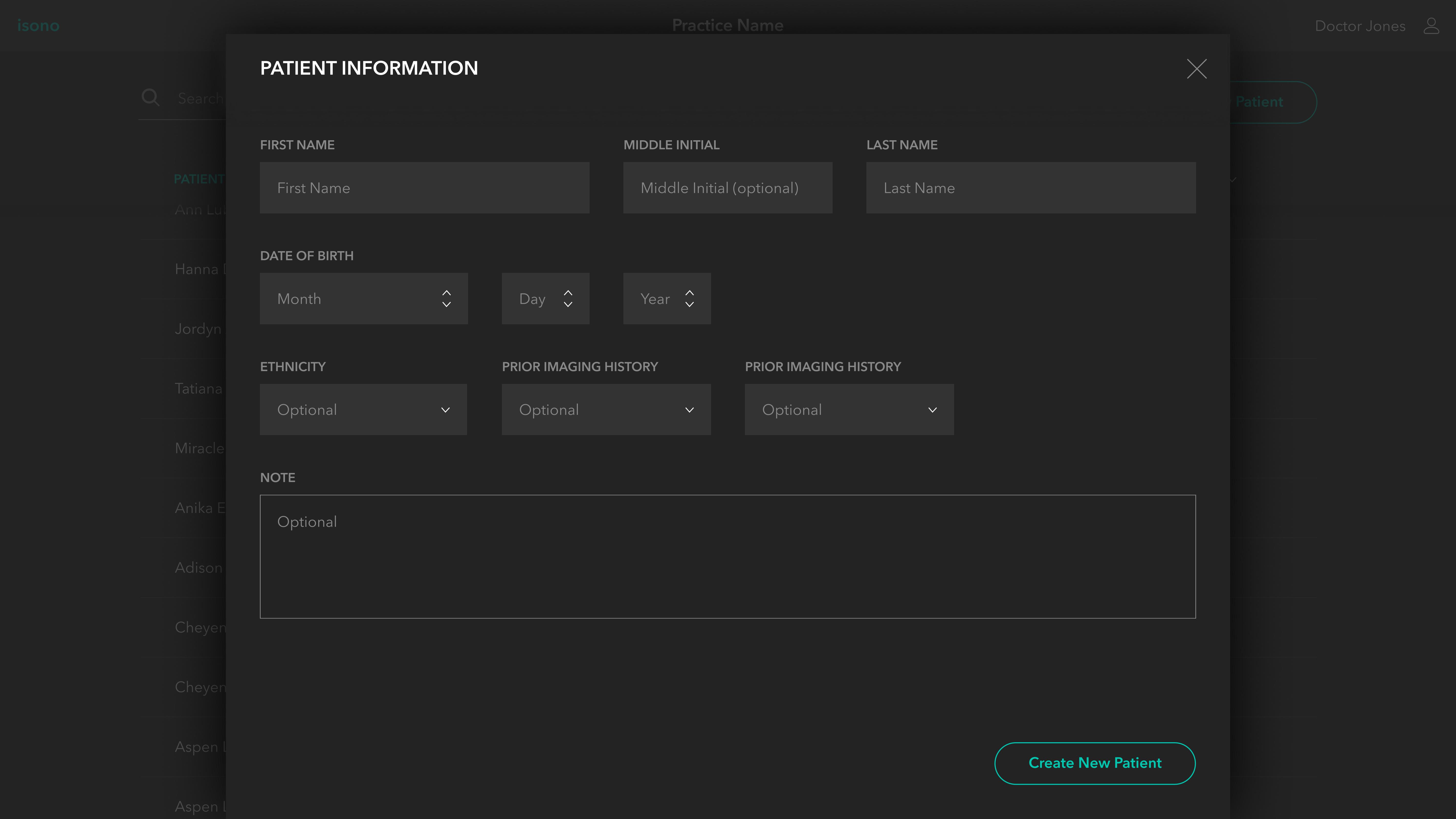Open the second Prior Imaging History dropdown
This screenshot has height=819, width=1456.
[x=849, y=409]
